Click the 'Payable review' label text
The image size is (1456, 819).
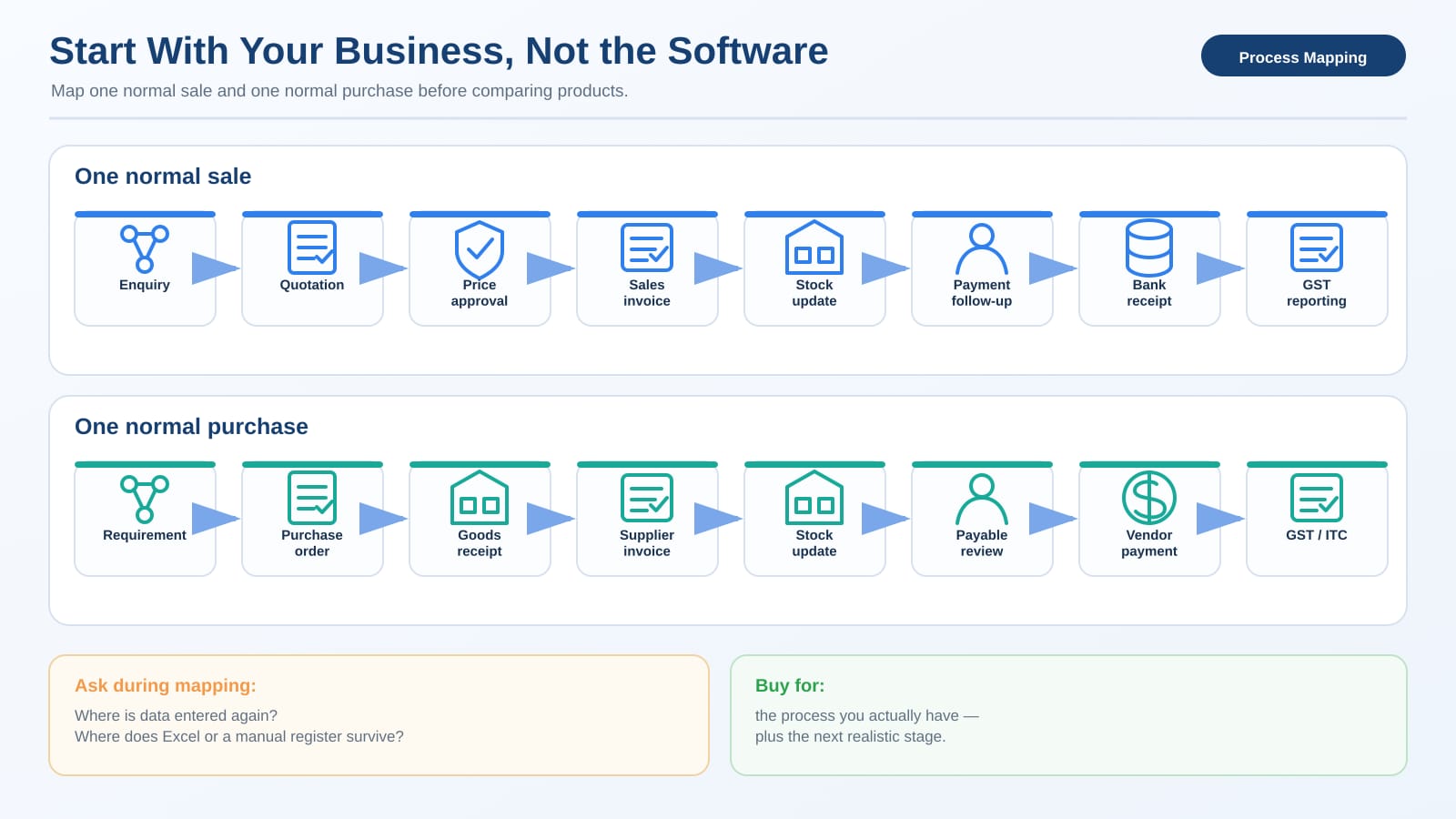982,543
